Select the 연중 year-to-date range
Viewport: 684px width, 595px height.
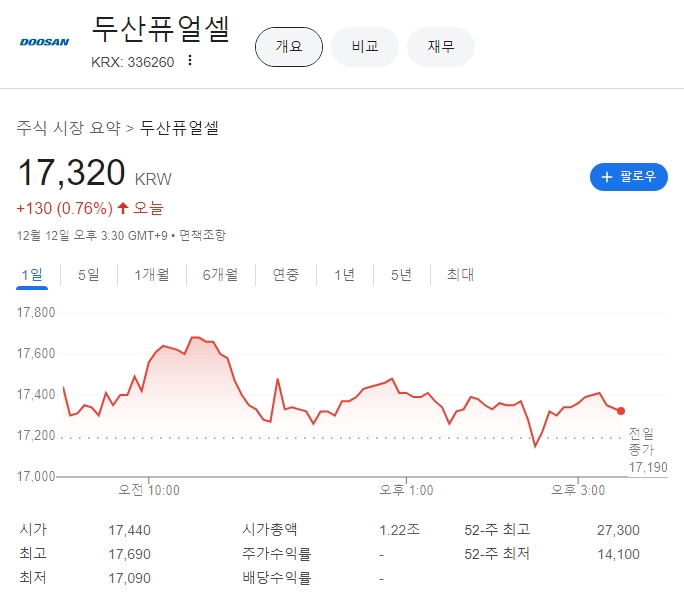[x=286, y=275]
